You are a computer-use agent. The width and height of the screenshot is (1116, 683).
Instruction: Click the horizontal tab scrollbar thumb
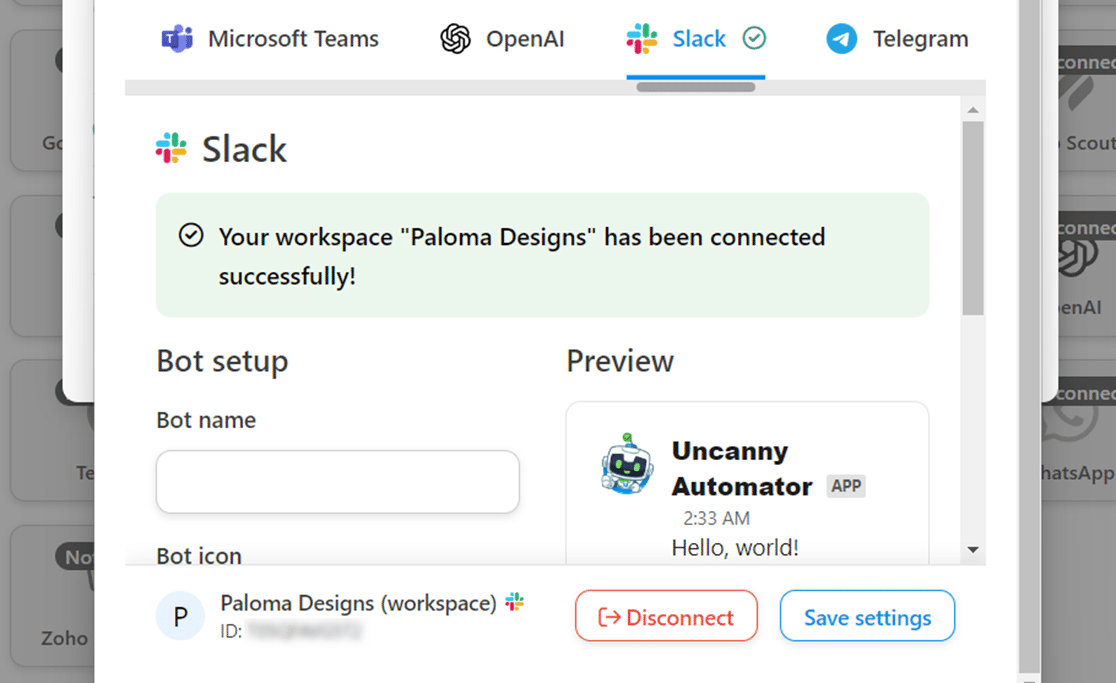tap(695, 87)
